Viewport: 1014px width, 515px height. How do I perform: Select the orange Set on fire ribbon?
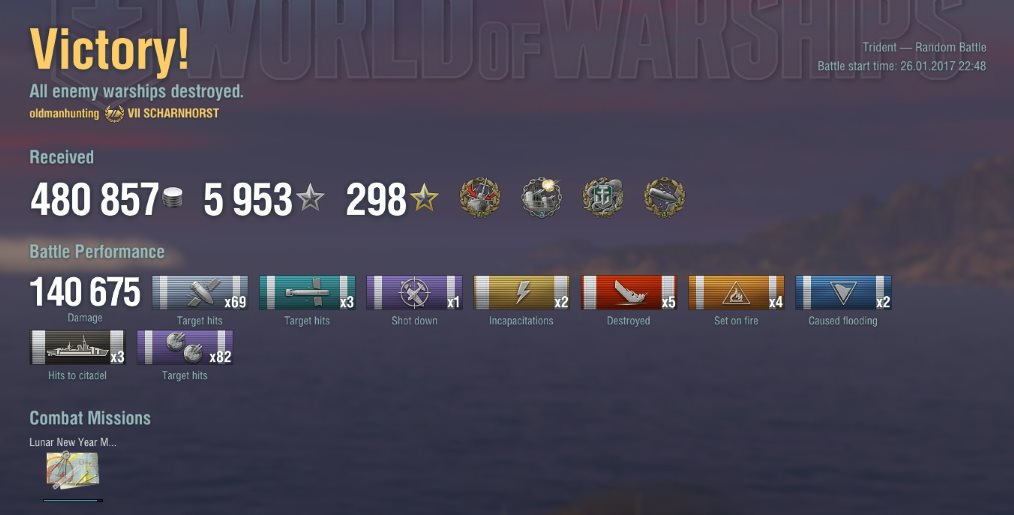click(737, 292)
